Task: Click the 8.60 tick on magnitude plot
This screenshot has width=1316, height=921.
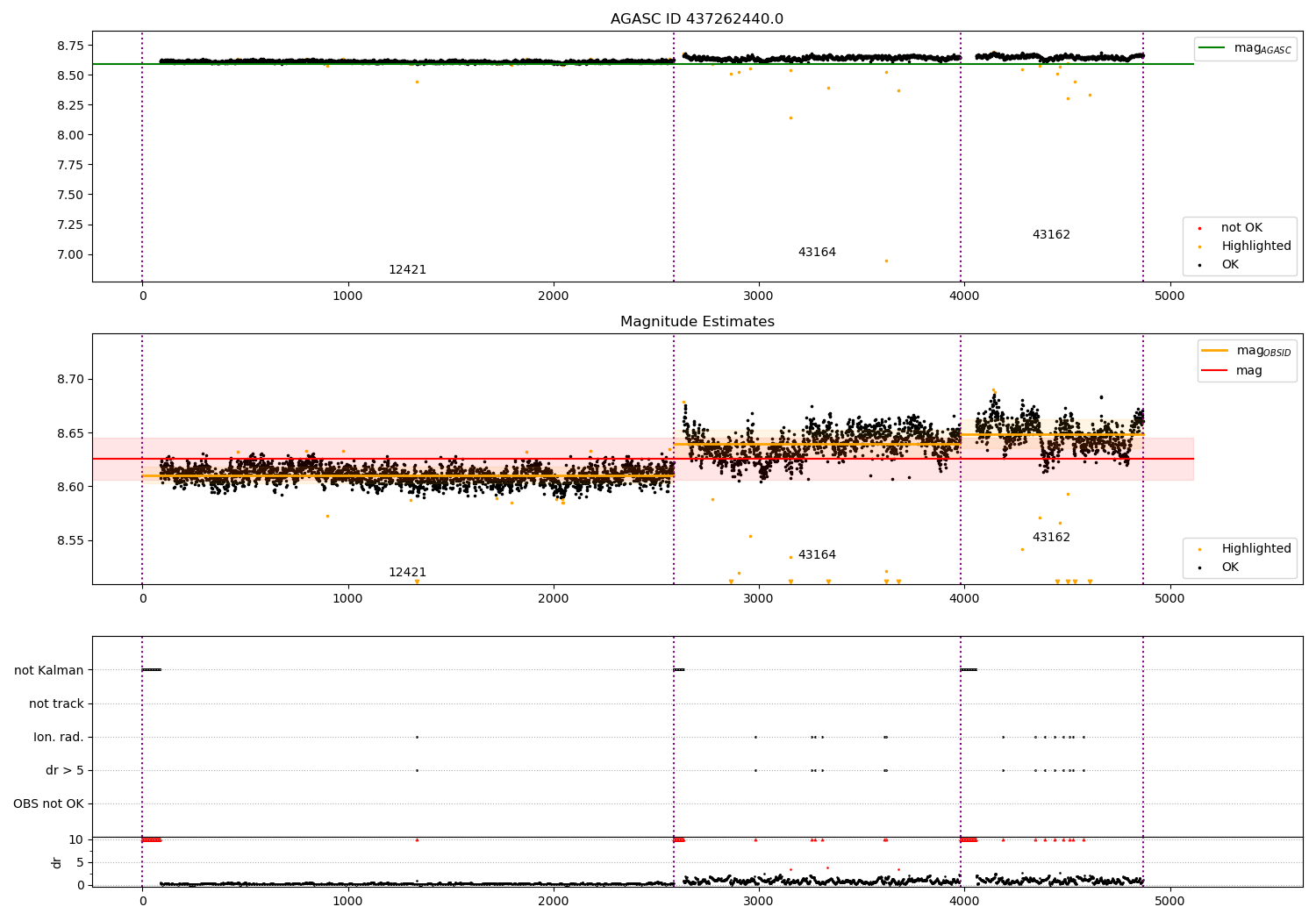Action: [x=68, y=487]
